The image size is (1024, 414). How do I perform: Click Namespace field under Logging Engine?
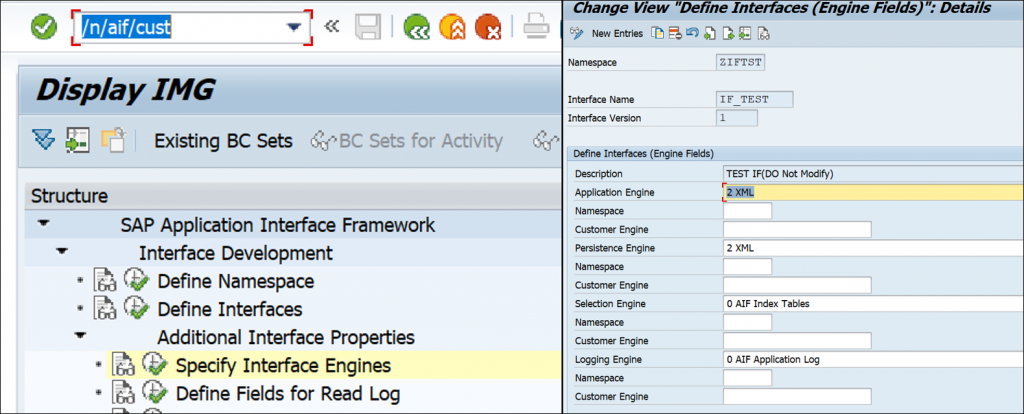(747, 377)
